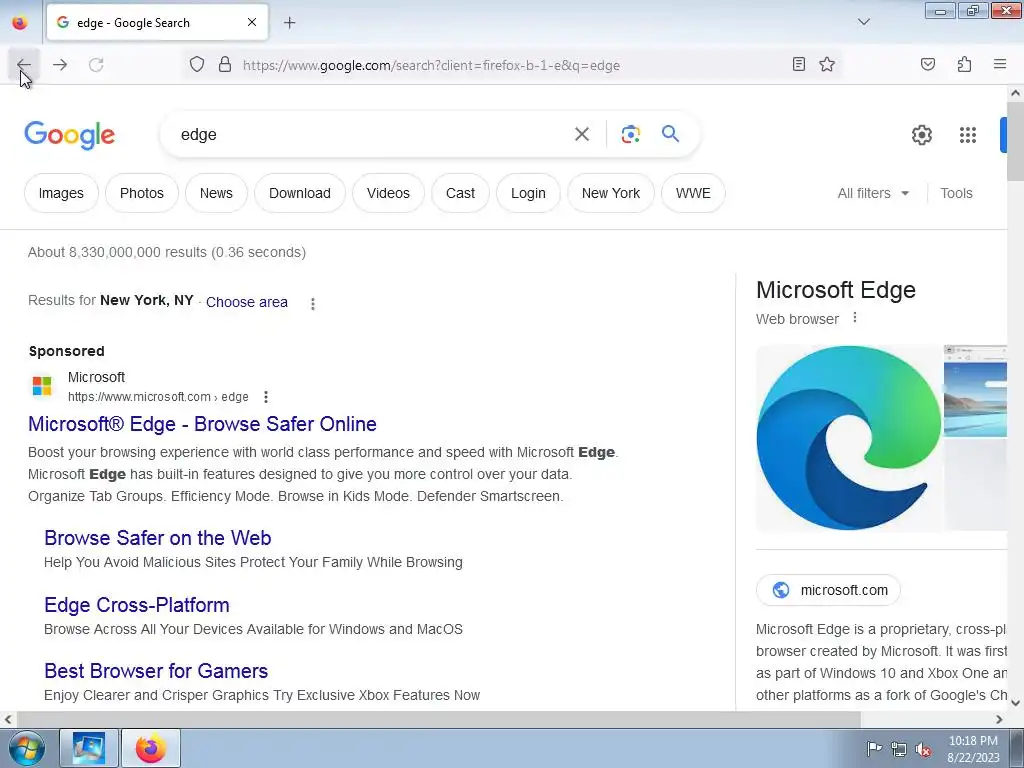Viewport: 1024px width, 768px height.
Task: Select the News filter chip
Action: pyautogui.click(x=216, y=193)
